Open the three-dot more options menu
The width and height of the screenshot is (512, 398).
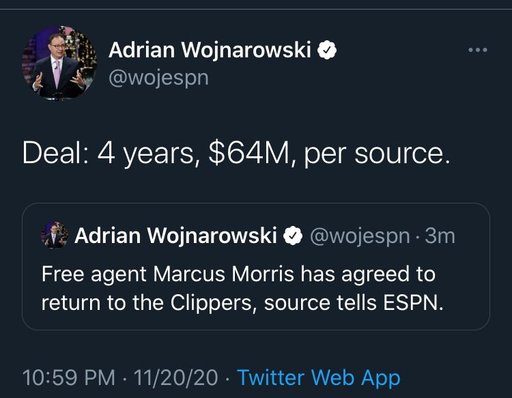point(477,50)
